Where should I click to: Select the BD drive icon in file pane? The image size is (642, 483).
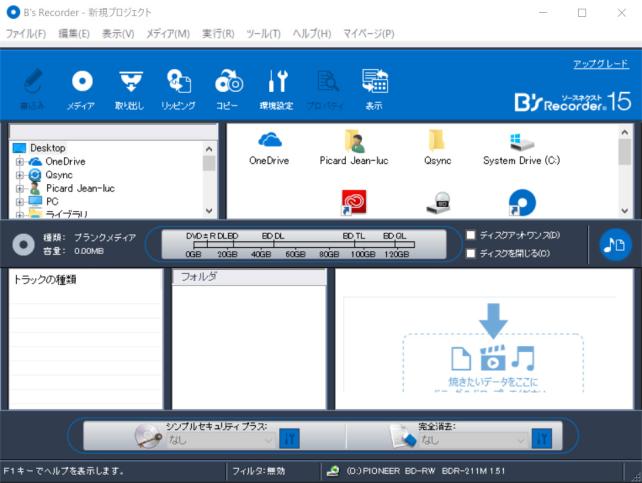438,203
